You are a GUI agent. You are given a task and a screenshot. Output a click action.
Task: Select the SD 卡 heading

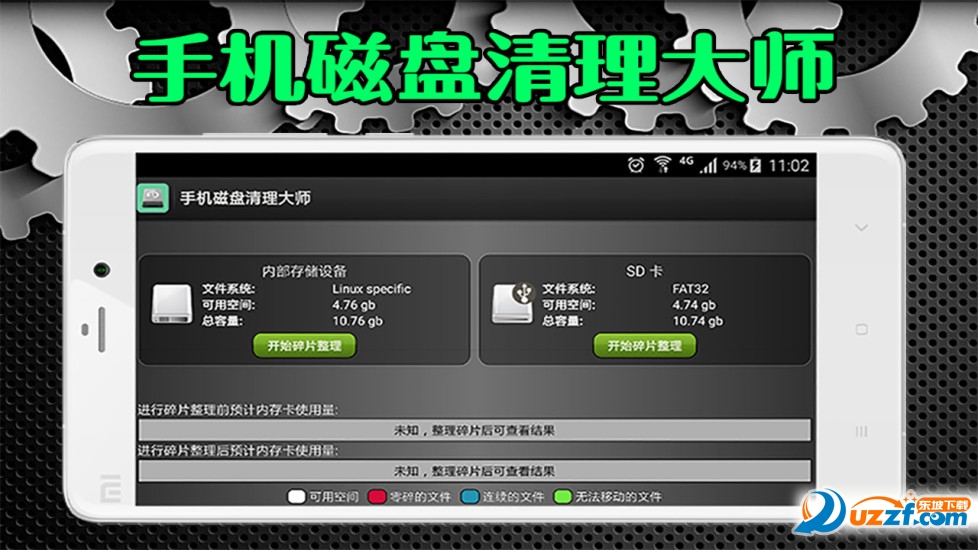click(644, 271)
